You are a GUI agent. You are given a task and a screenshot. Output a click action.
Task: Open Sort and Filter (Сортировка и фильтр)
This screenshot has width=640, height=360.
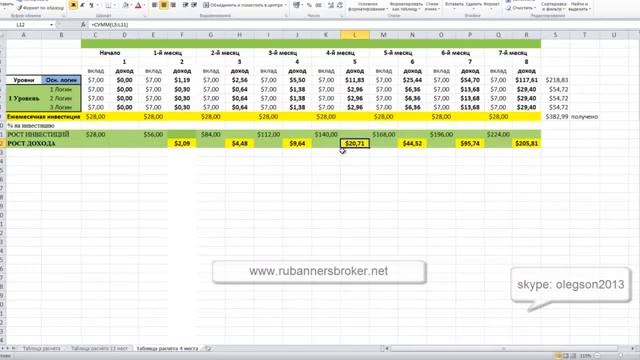click(x=554, y=6)
